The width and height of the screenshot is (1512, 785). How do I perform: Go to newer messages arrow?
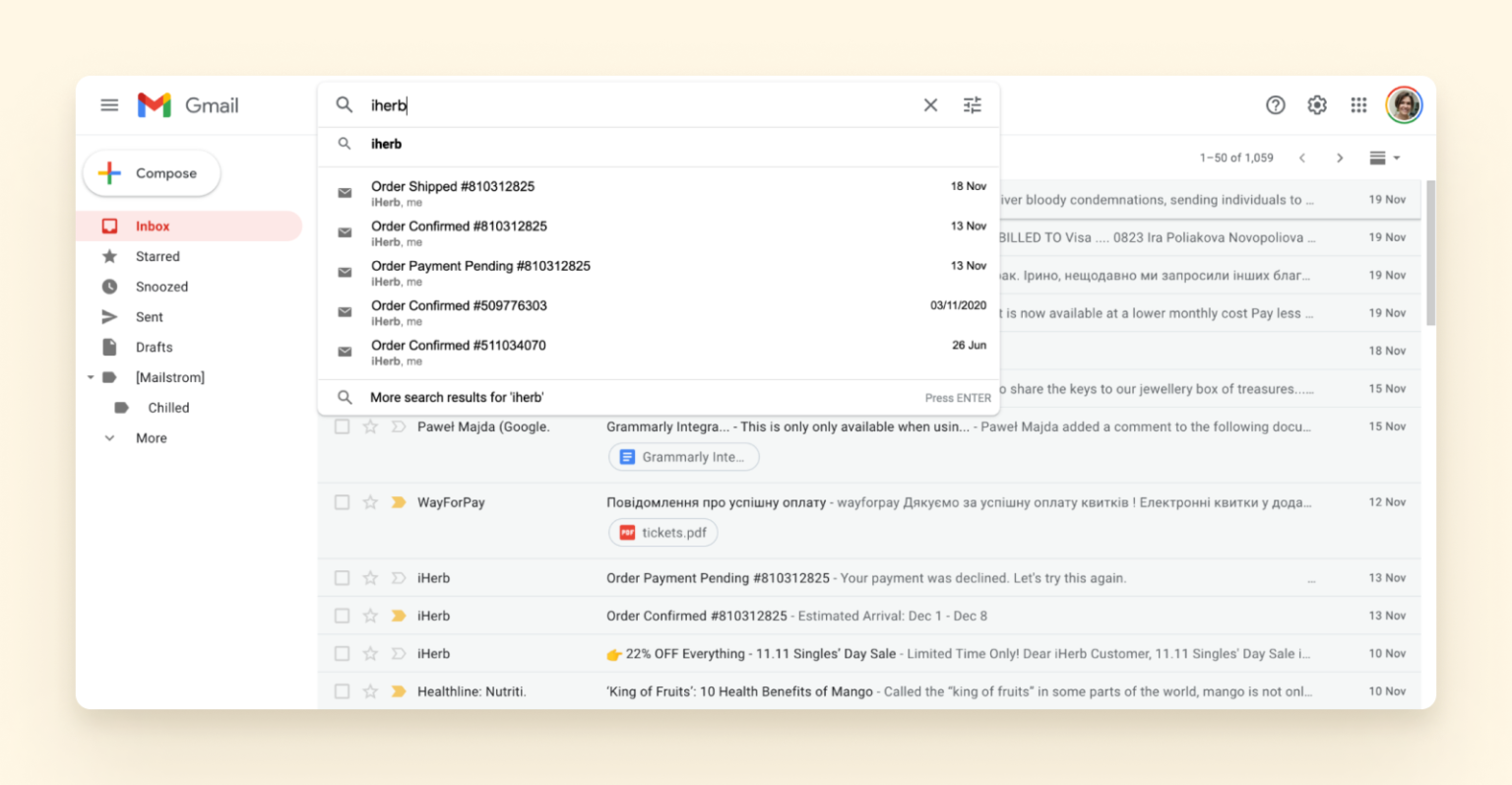(1302, 158)
